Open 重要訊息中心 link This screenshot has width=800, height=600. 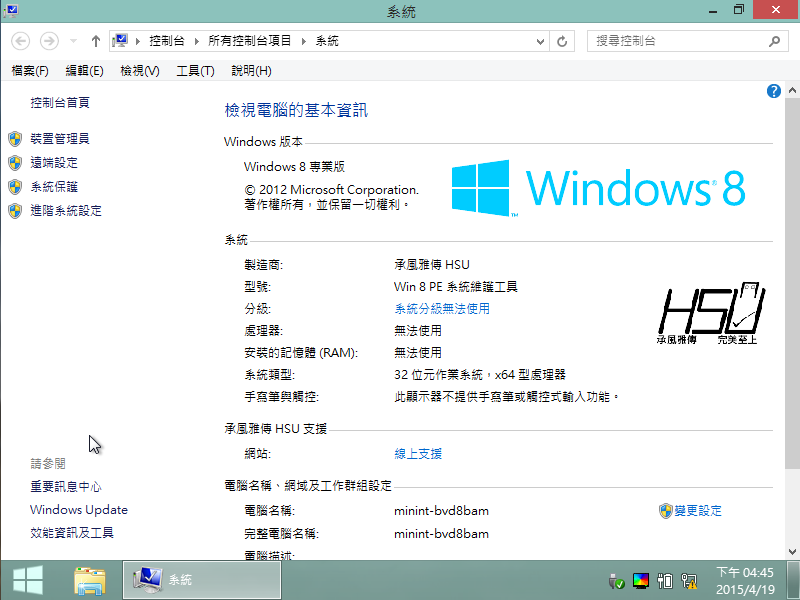pos(66,486)
